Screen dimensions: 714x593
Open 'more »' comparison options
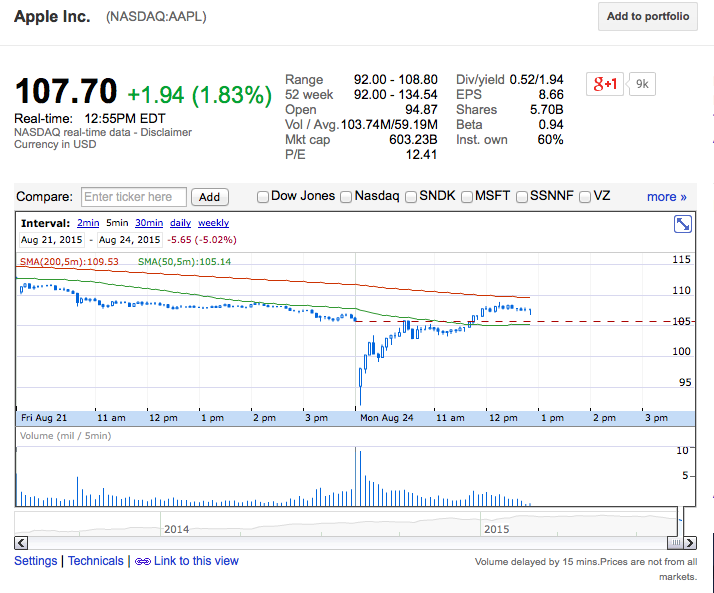click(667, 197)
